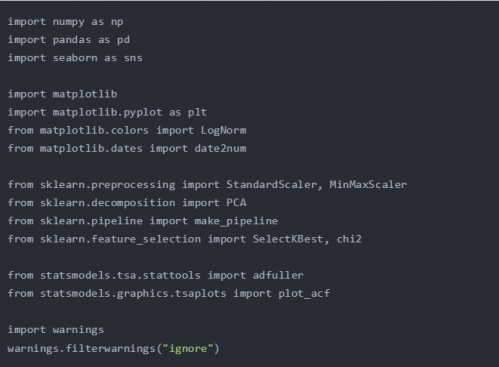Click 'sklearn.decomposition' module name
The image size is (499, 367).
point(108,203)
